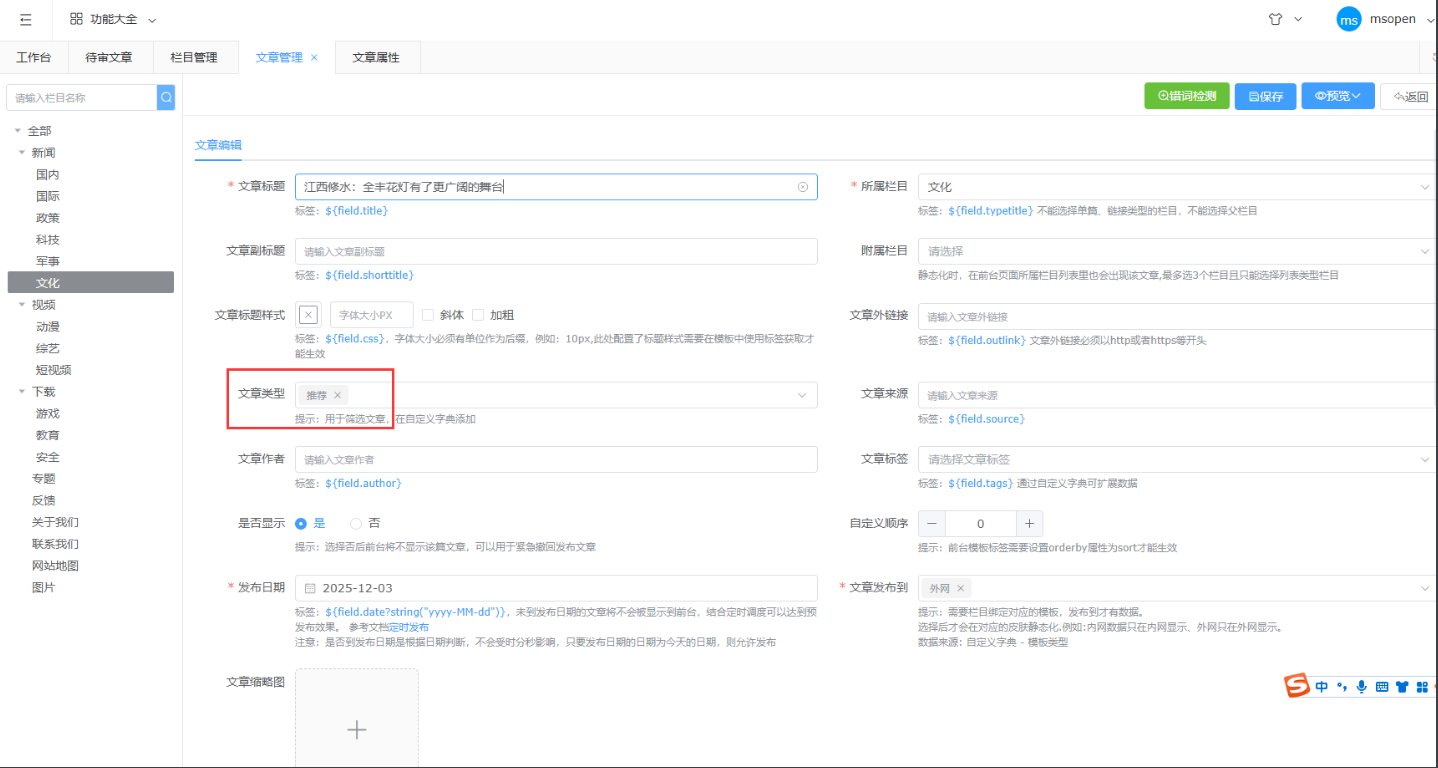Screen dimensions: 1438x768
Task: Collapse the 新闻 tree node
Action: (22, 153)
